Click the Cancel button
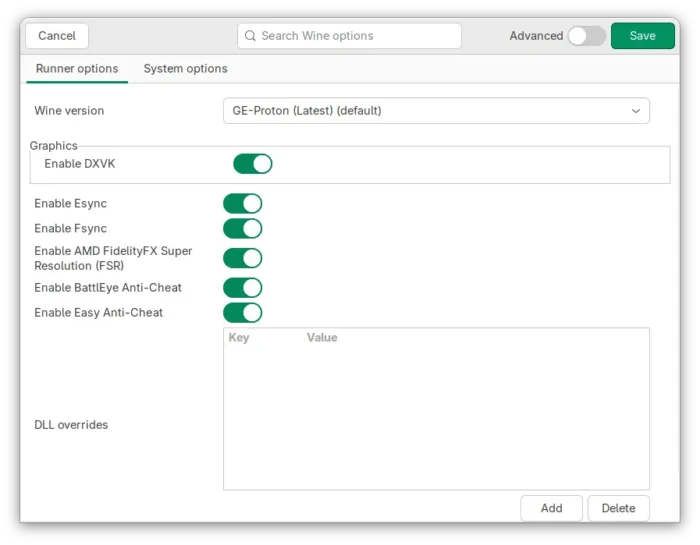The image size is (700, 545). point(57,36)
